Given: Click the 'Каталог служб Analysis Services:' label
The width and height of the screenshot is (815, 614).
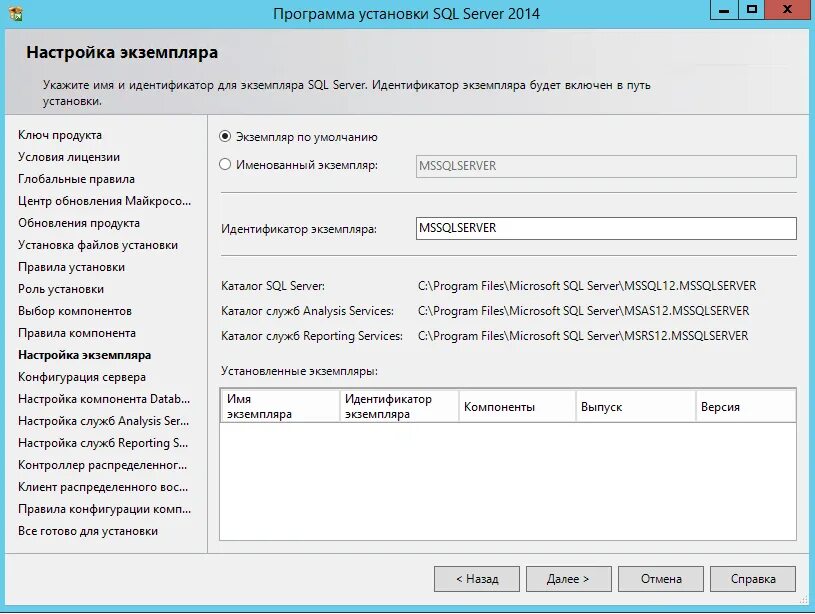Looking at the screenshot, I should tap(307, 311).
